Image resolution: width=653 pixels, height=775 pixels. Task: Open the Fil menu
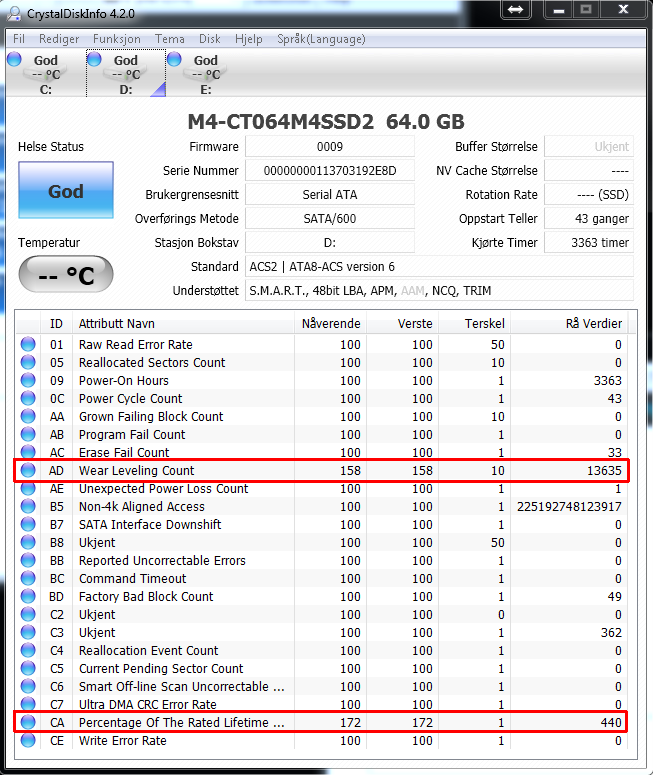tap(19, 39)
